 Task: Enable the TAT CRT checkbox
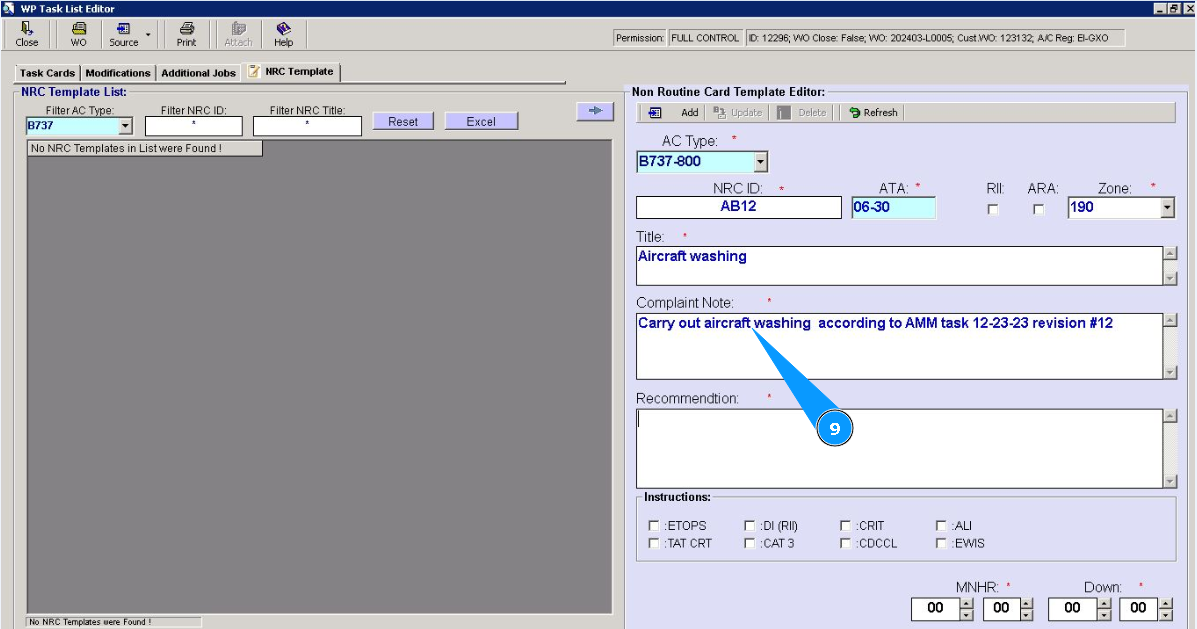(x=653, y=543)
